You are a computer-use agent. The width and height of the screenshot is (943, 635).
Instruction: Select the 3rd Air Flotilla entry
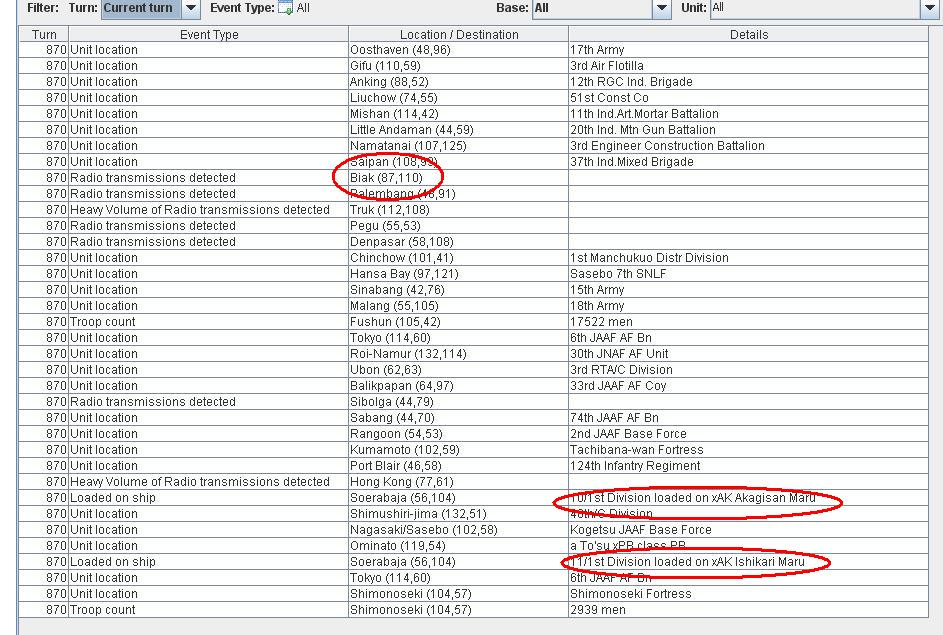click(x=748, y=66)
